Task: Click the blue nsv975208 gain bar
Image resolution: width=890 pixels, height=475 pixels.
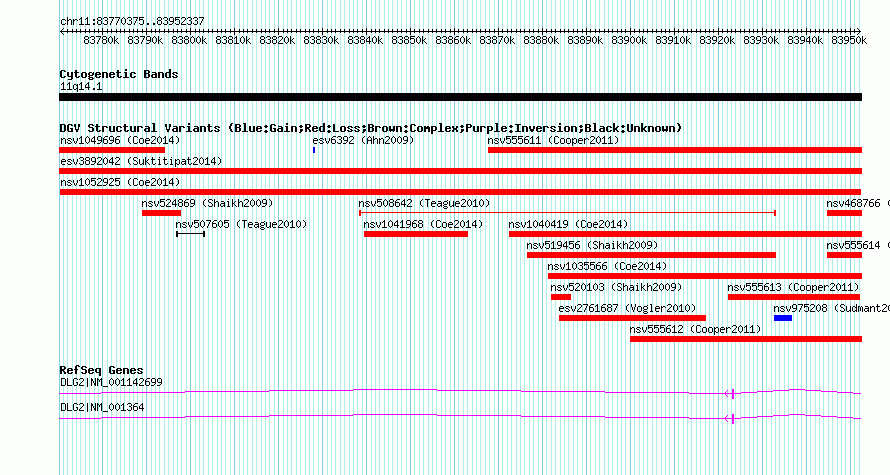Action: [783, 318]
